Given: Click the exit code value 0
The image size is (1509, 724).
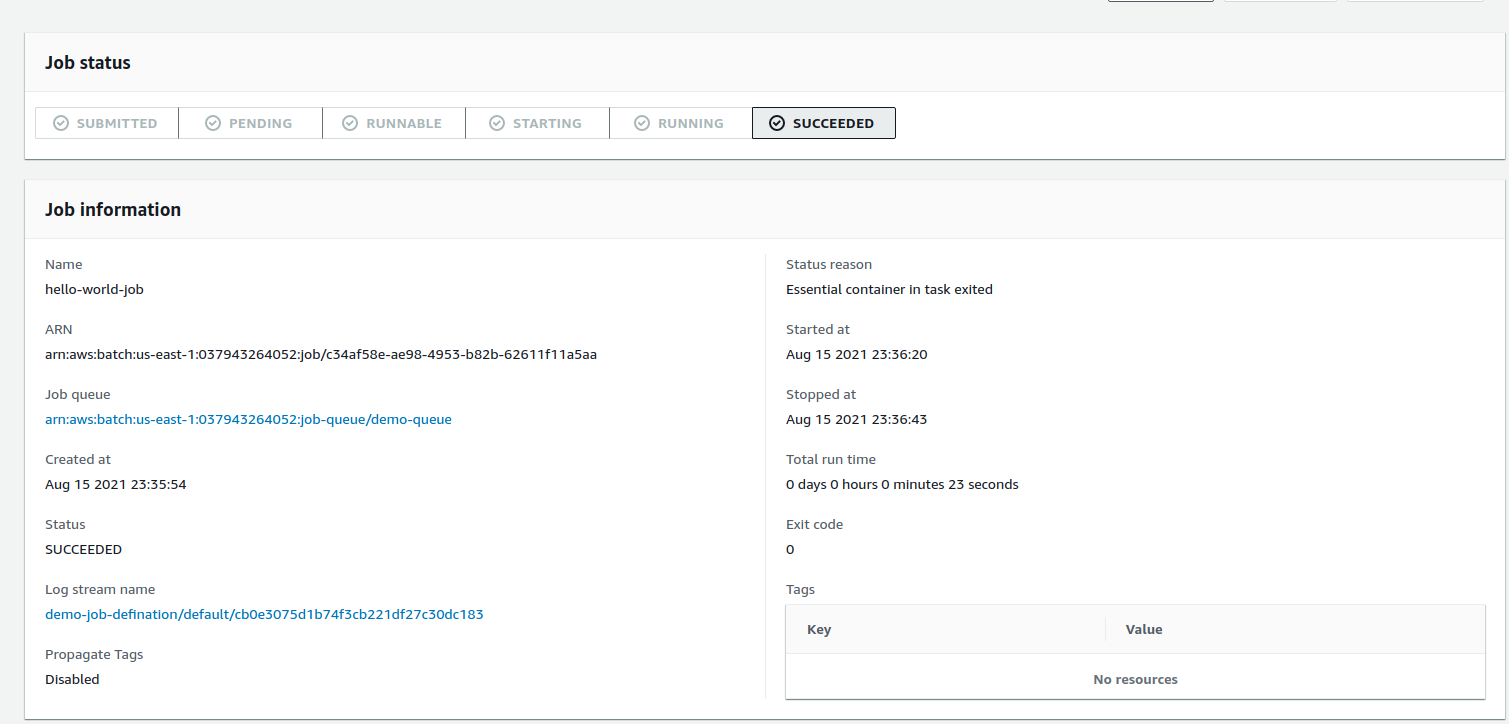Looking at the screenshot, I should pos(790,550).
